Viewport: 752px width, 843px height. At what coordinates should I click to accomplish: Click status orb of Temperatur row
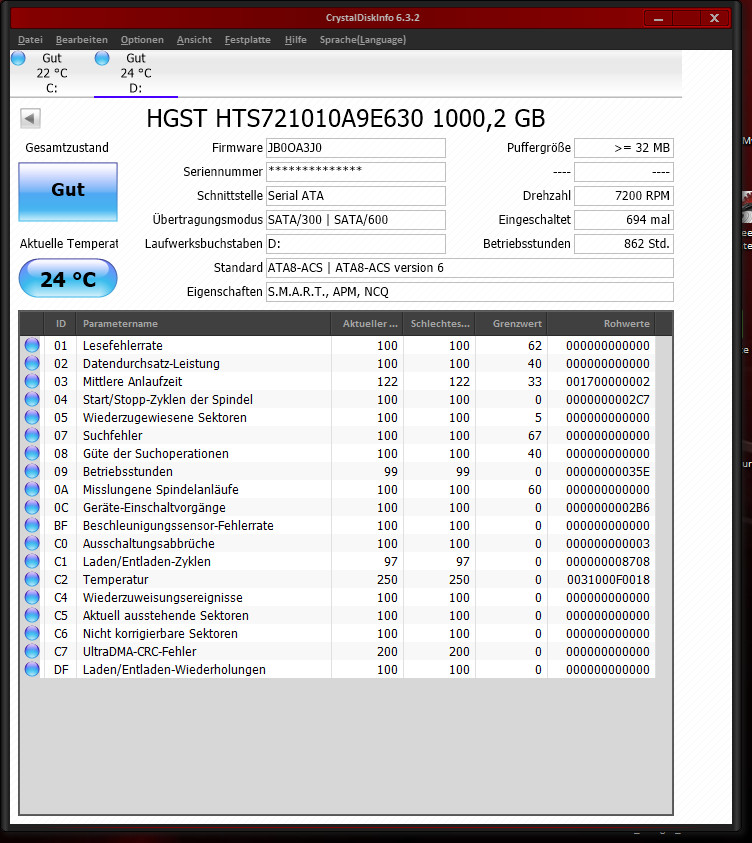tap(32, 580)
